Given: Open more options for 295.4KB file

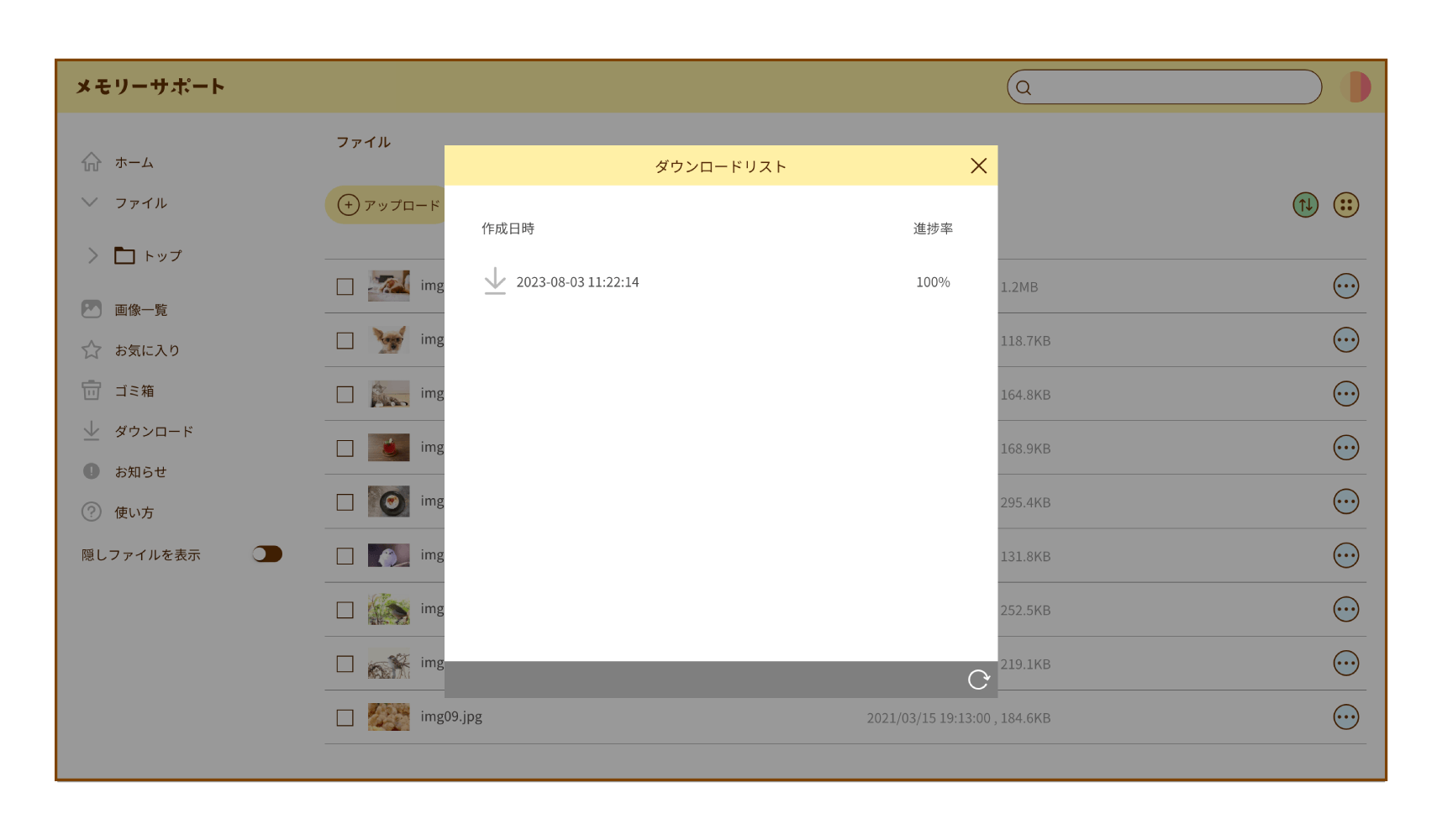Looking at the screenshot, I should 1346,501.
